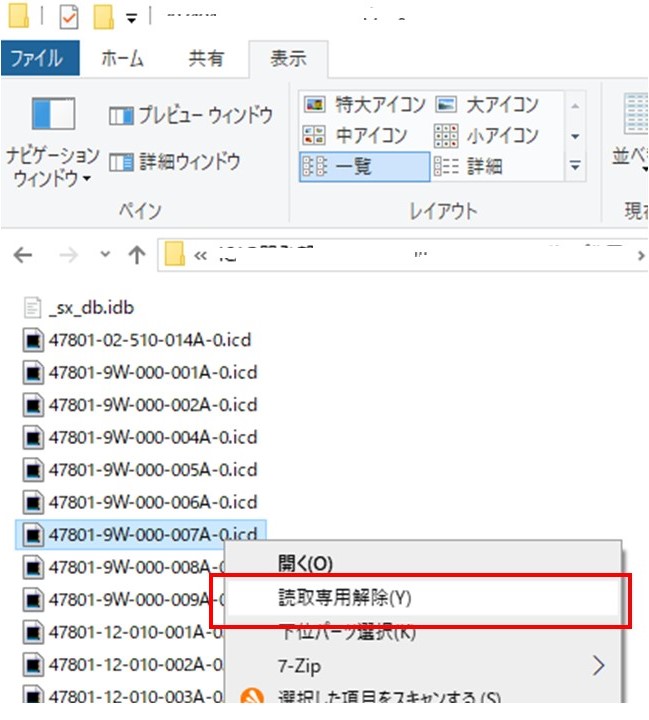Select the Extra Large Icons layout (特大アイコン)
649x720 pixels.
365,105
